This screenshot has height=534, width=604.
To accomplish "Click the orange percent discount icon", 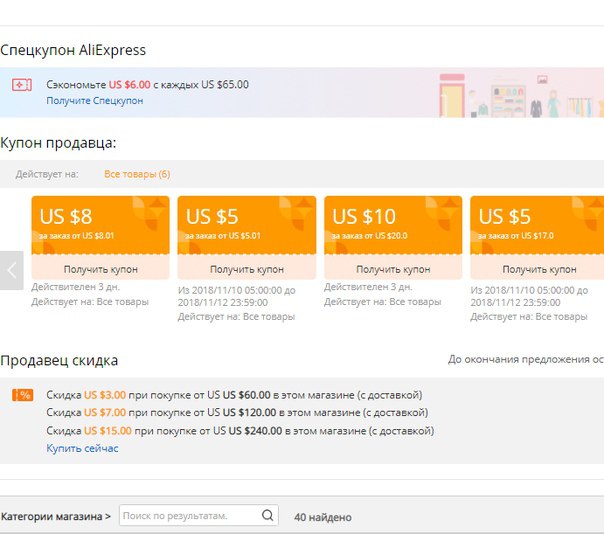I will [22, 395].
